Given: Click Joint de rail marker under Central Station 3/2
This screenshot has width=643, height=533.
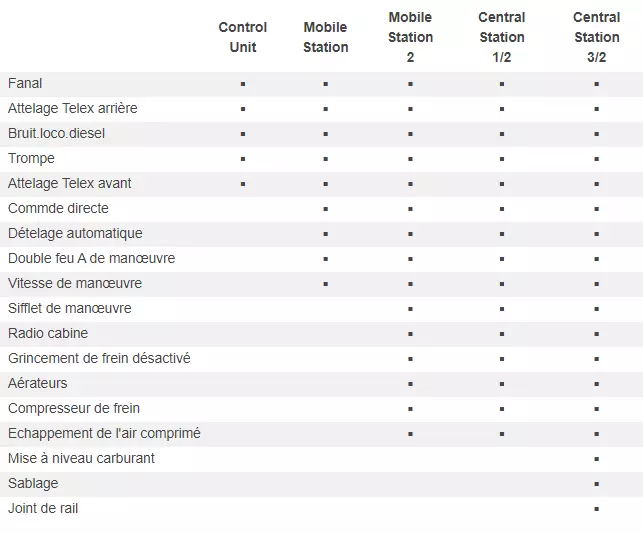Looking at the screenshot, I should (x=597, y=509).
